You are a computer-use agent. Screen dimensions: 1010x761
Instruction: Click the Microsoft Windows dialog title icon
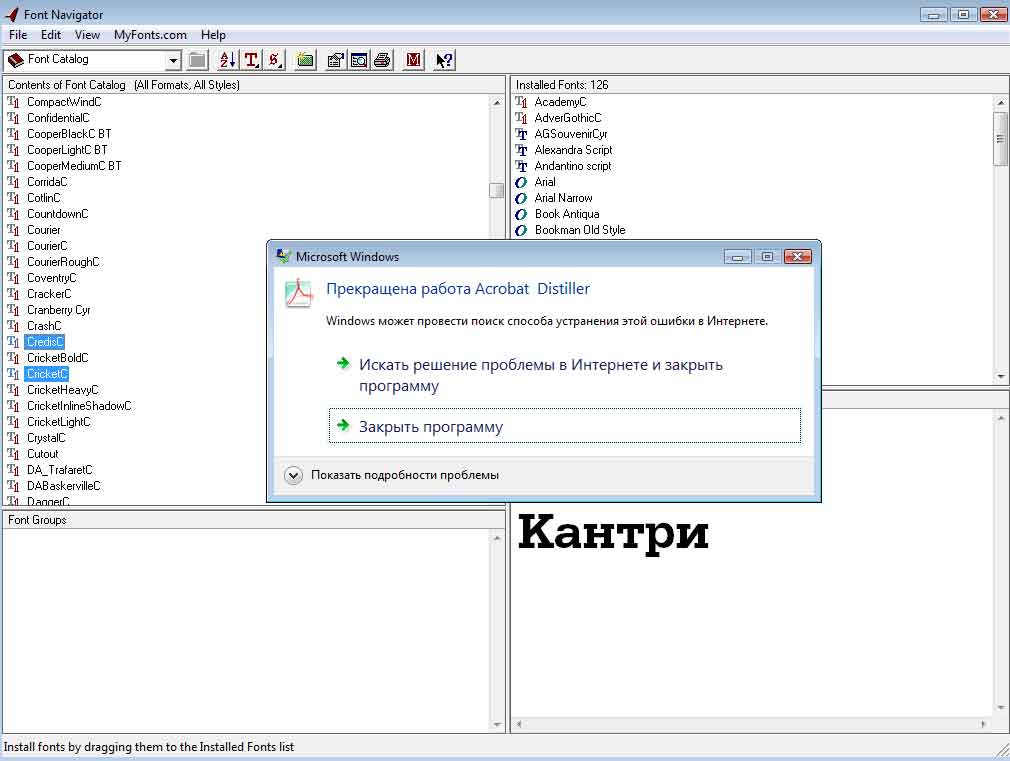pyautogui.click(x=283, y=256)
